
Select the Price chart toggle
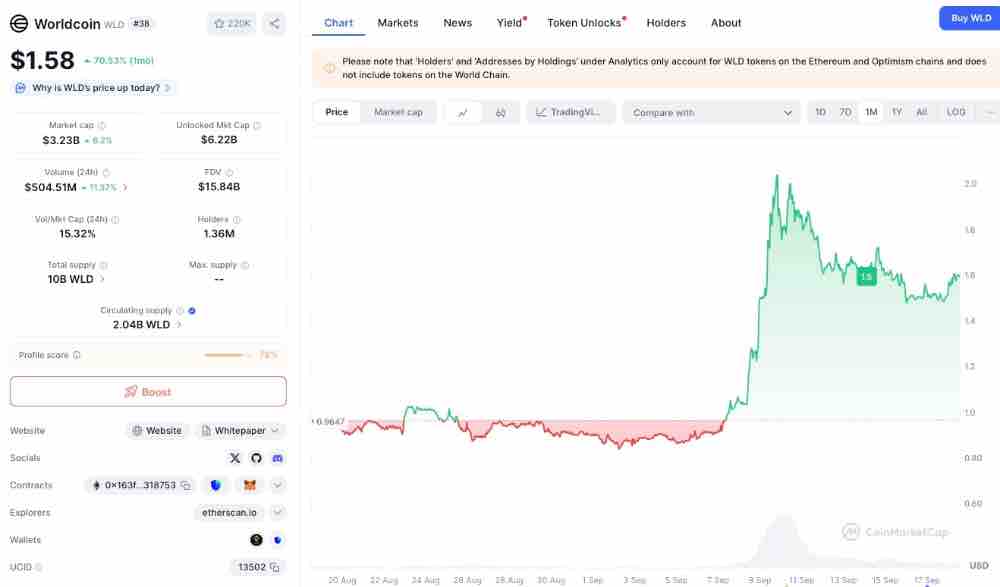tap(337, 112)
